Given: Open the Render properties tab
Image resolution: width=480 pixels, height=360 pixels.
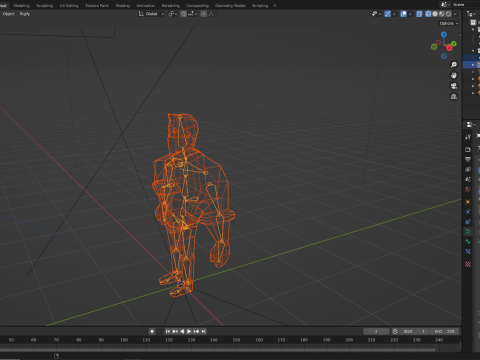Looking at the screenshot, I should pyautogui.click(x=468, y=149).
